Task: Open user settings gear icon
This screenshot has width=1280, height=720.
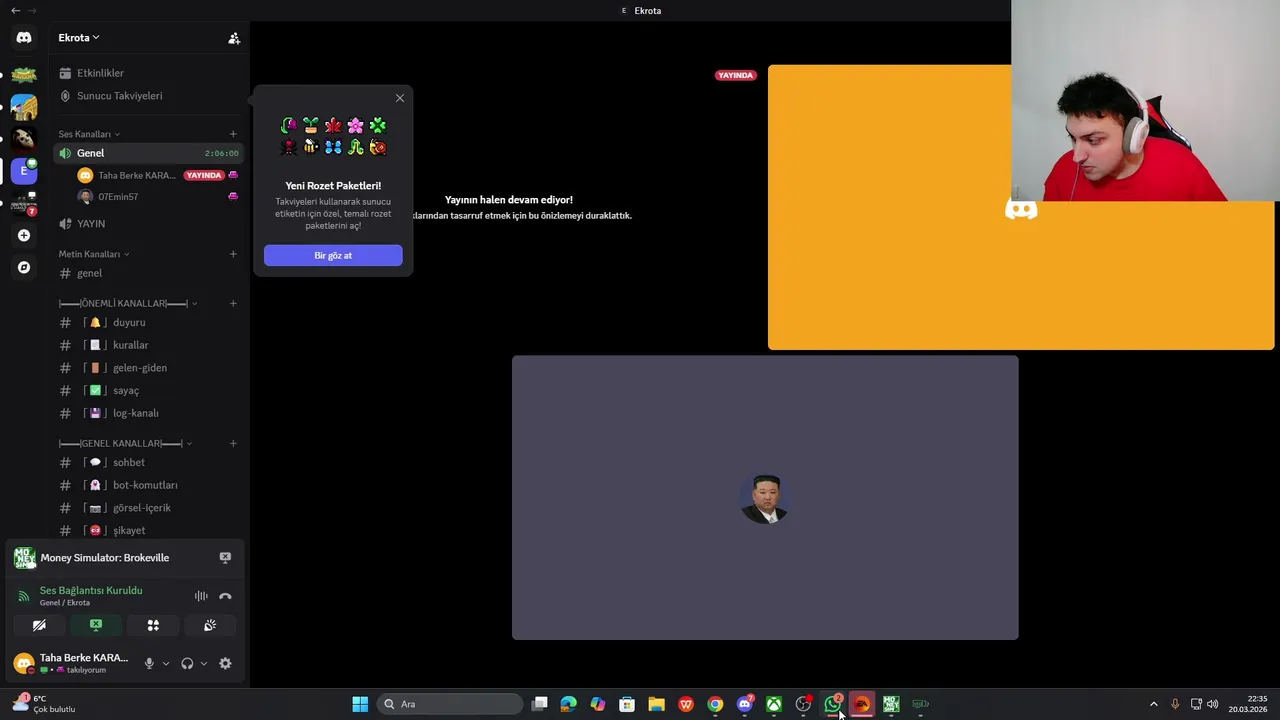Action: click(x=225, y=663)
